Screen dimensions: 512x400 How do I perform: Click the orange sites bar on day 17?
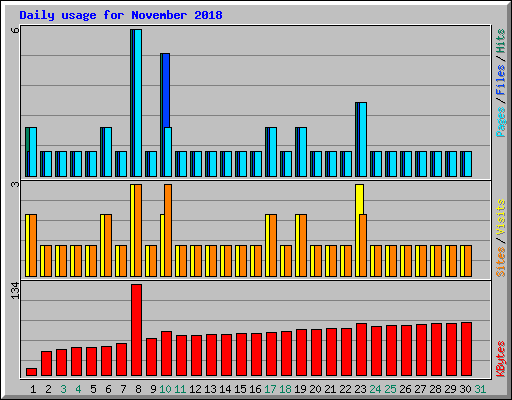coord(273,245)
